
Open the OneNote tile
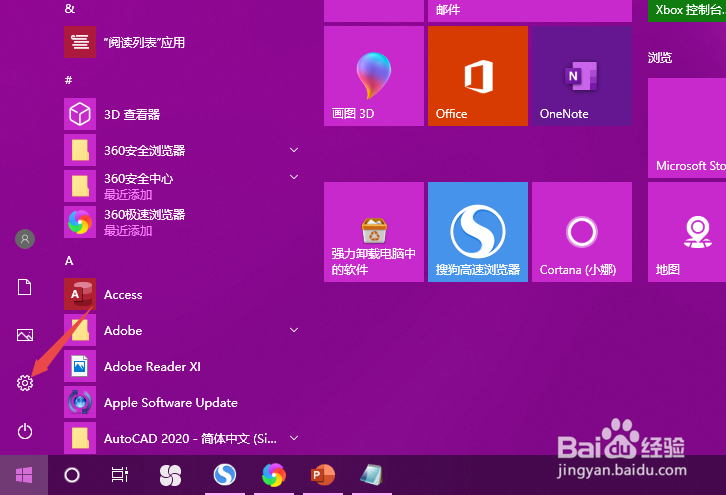[x=582, y=76]
